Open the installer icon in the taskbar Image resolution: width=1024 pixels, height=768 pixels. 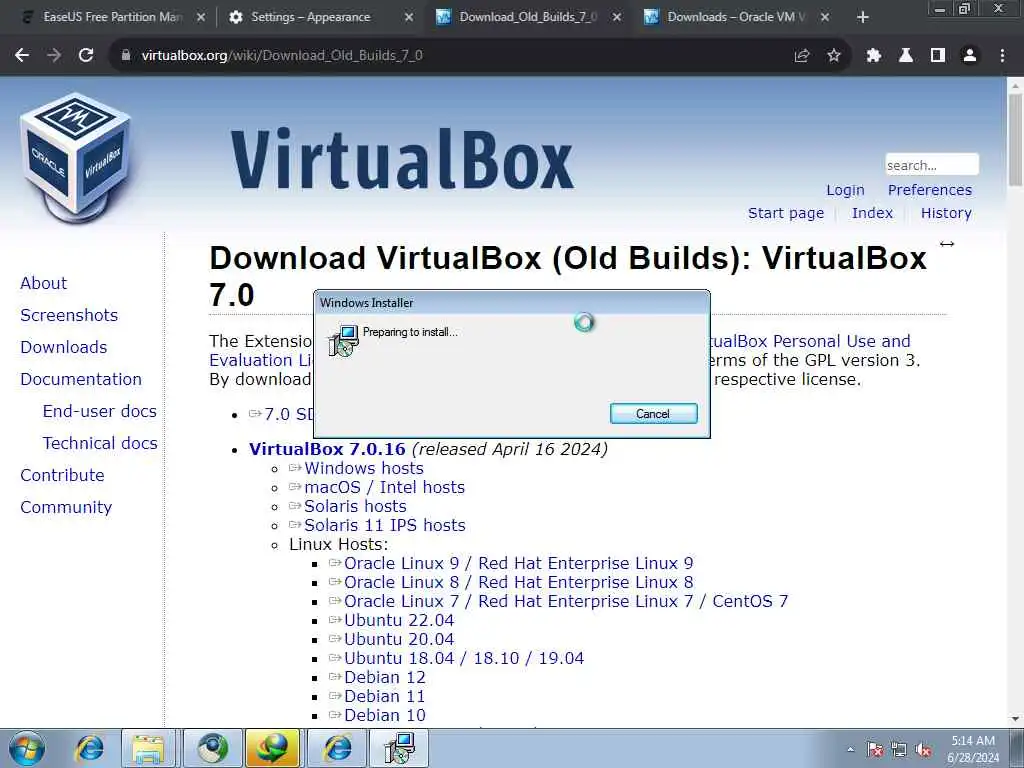tap(399, 748)
